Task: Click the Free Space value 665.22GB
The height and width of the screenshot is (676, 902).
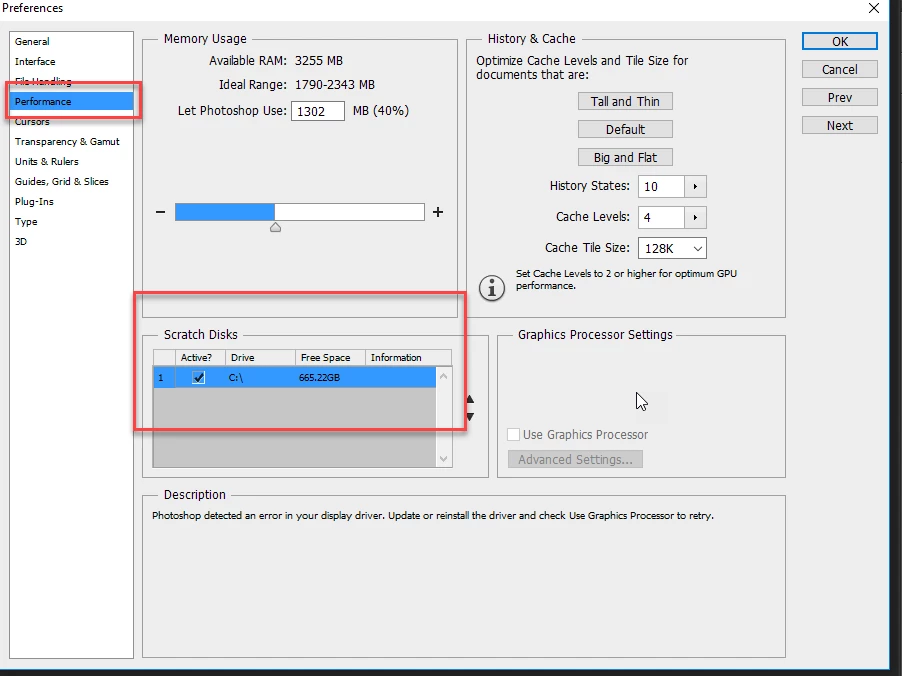Action: click(x=319, y=377)
